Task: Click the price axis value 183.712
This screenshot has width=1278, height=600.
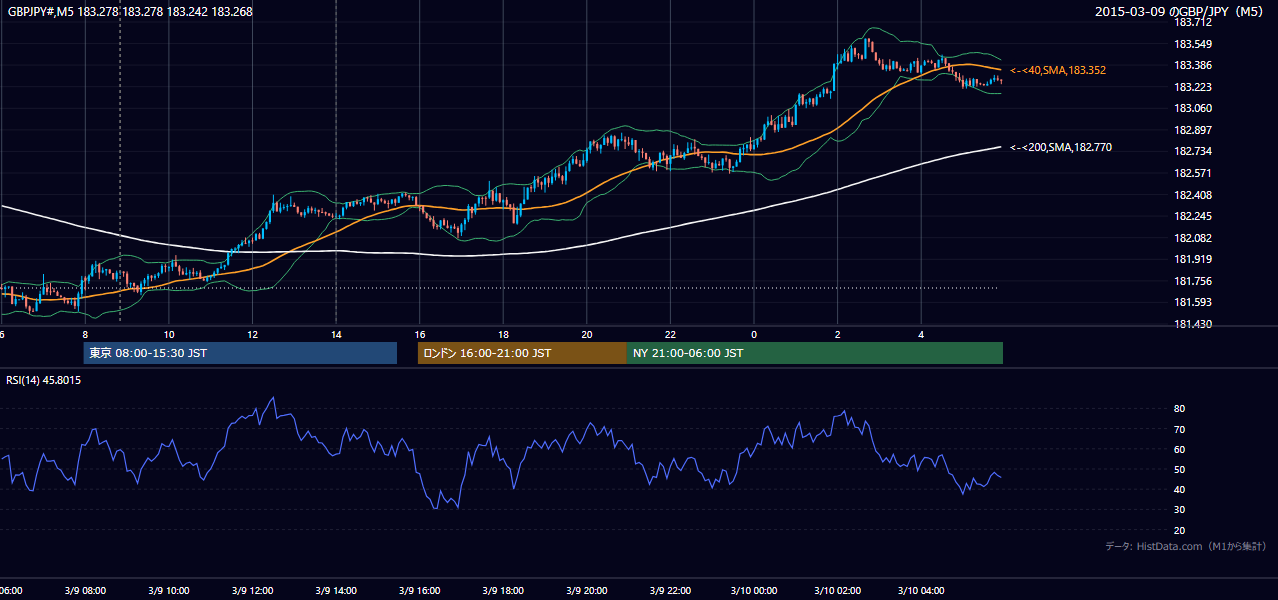Action: pos(1192,22)
